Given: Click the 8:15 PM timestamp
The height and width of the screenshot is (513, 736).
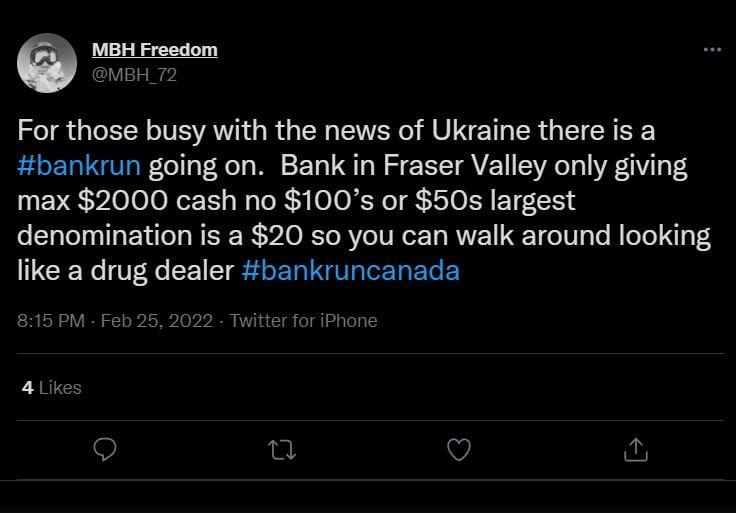Looking at the screenshot, I should (x=51, y=321).
